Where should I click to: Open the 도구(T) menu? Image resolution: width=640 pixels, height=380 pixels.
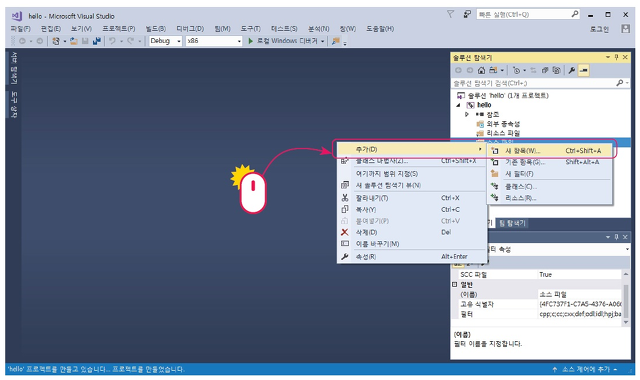(250, 29)
